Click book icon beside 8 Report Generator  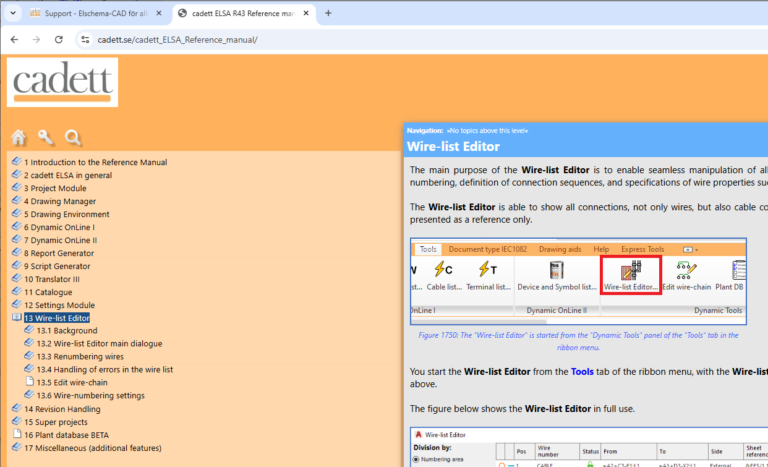pyautogui.click(x=17, y=252)
